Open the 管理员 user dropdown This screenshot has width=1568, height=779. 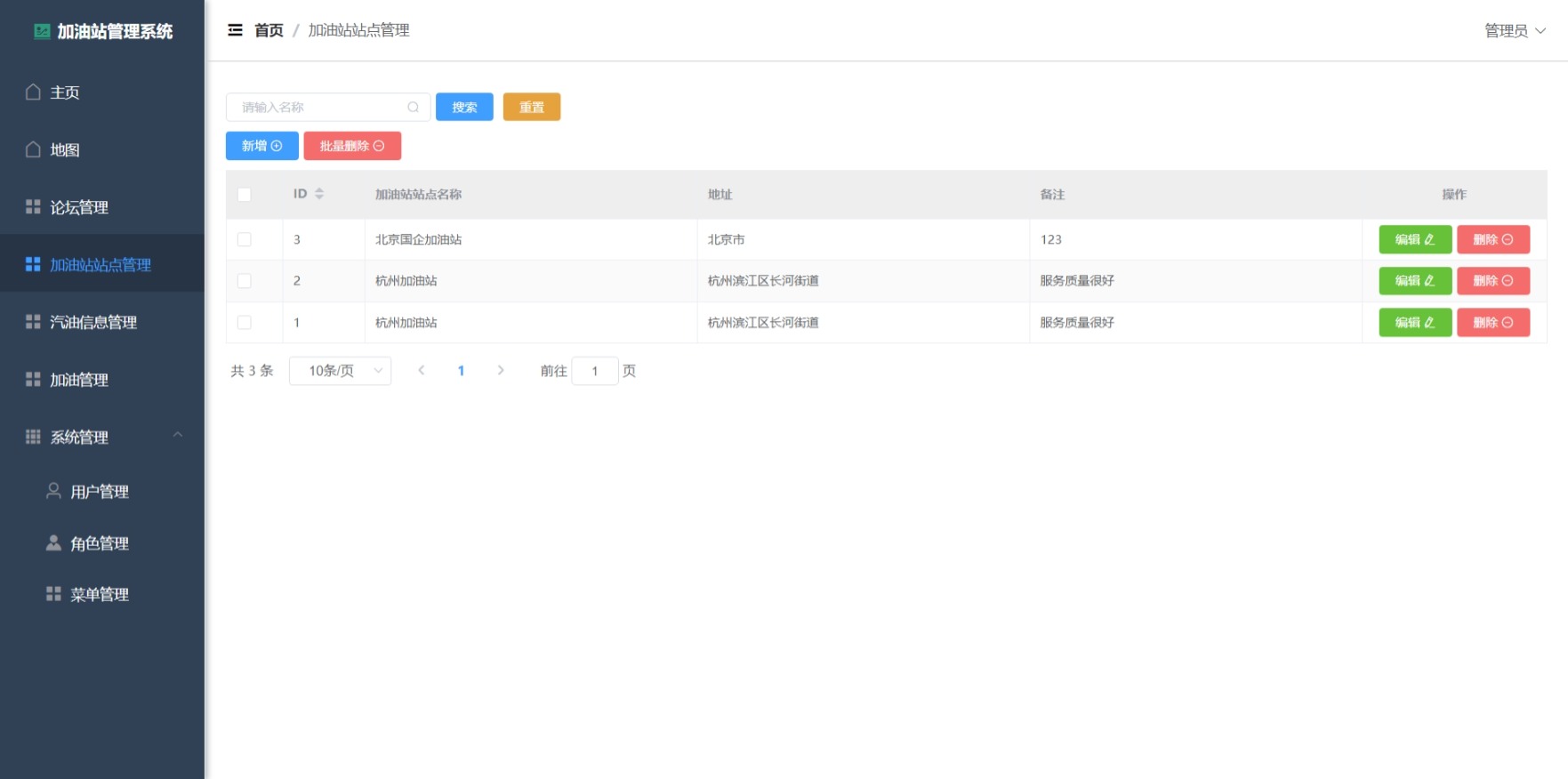coord(1516,31)
